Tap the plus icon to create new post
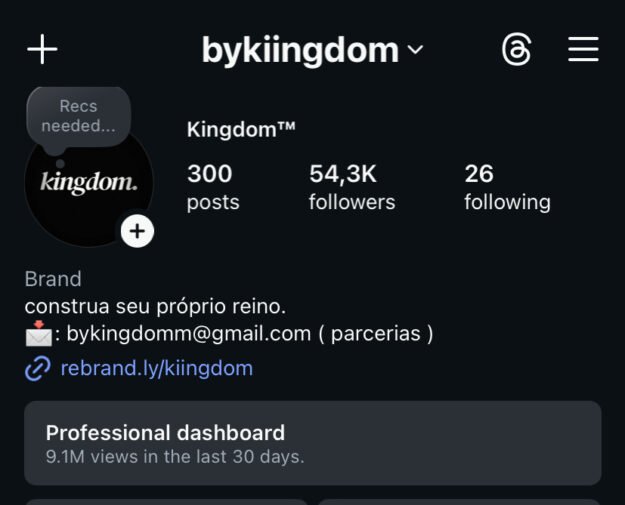 click(42, 49)
